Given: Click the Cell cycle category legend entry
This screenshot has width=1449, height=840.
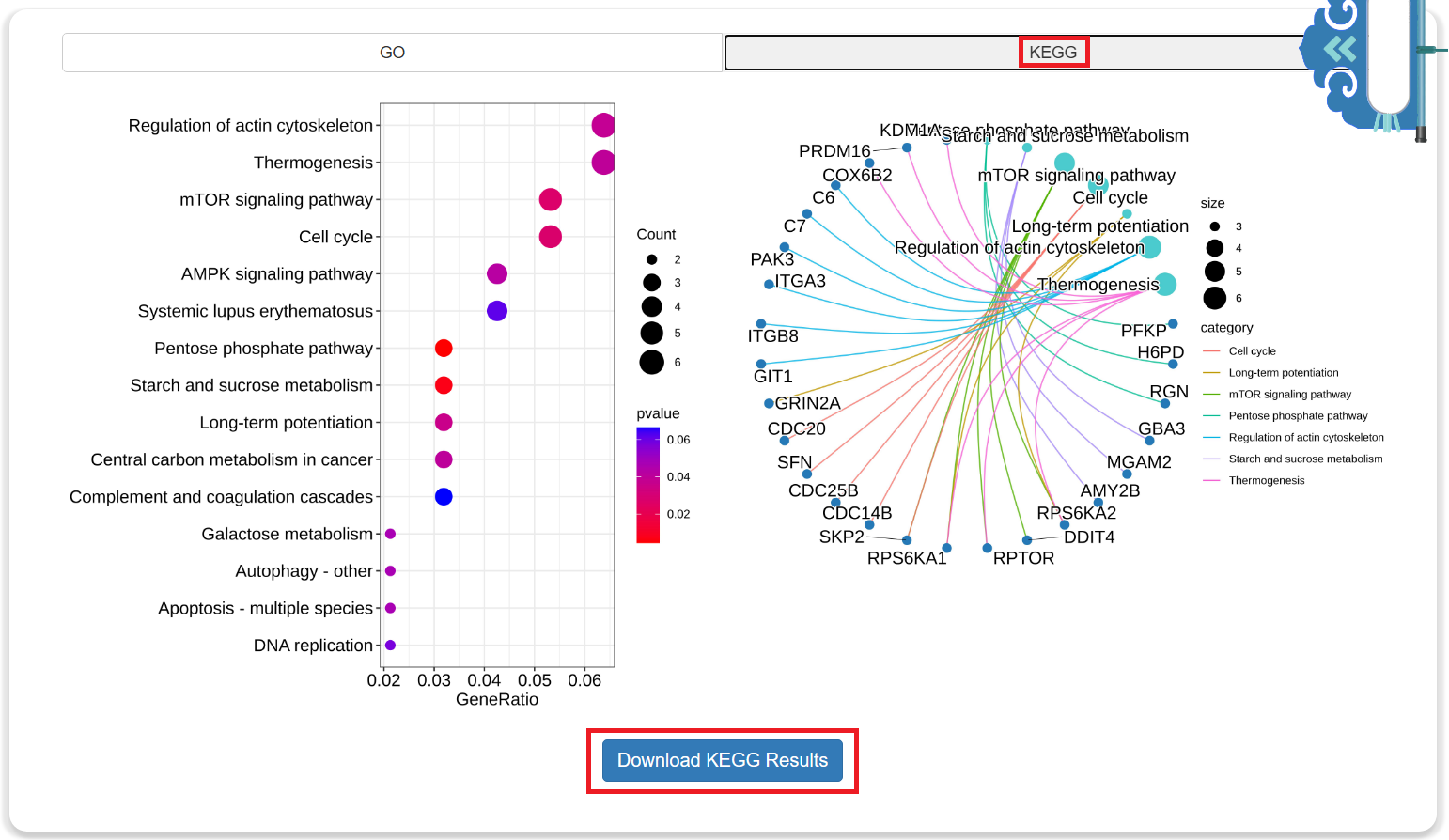Looking at the screenshot, I should click(x=1252, y=351).
